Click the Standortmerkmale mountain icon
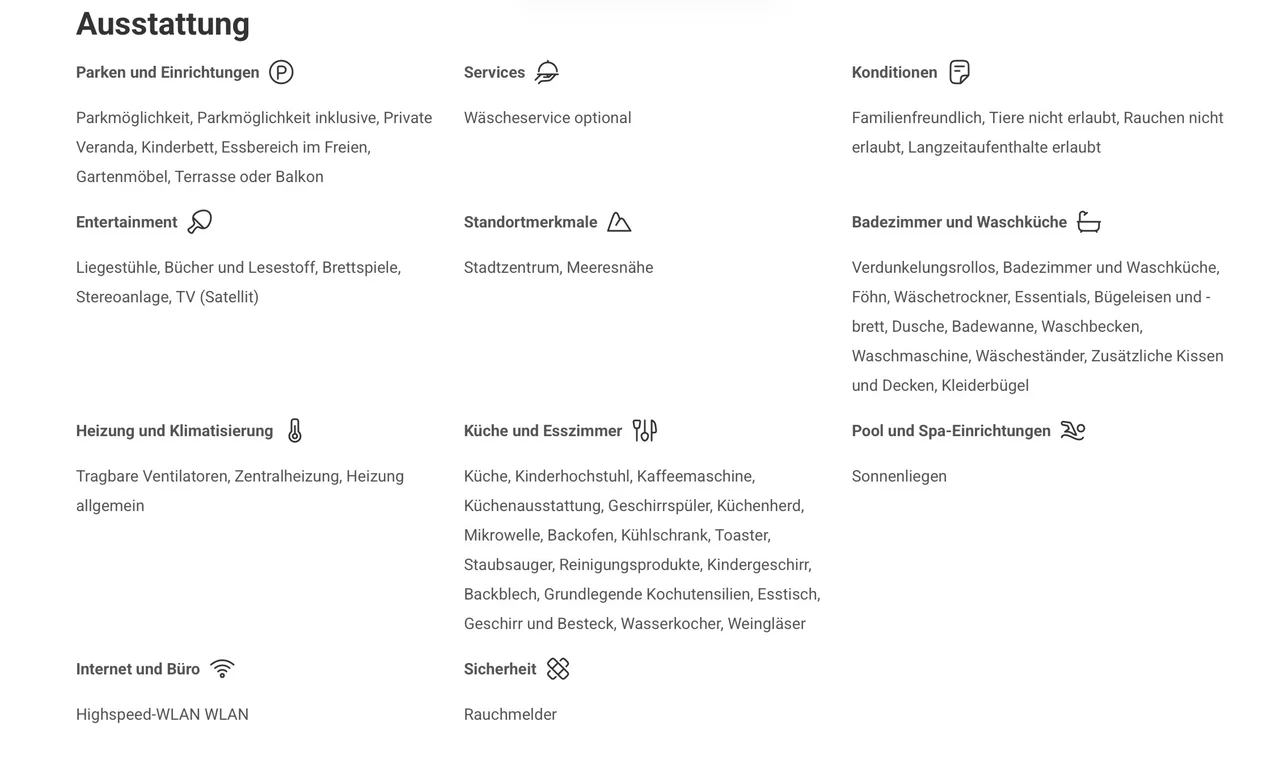 (x=619, y=222)
